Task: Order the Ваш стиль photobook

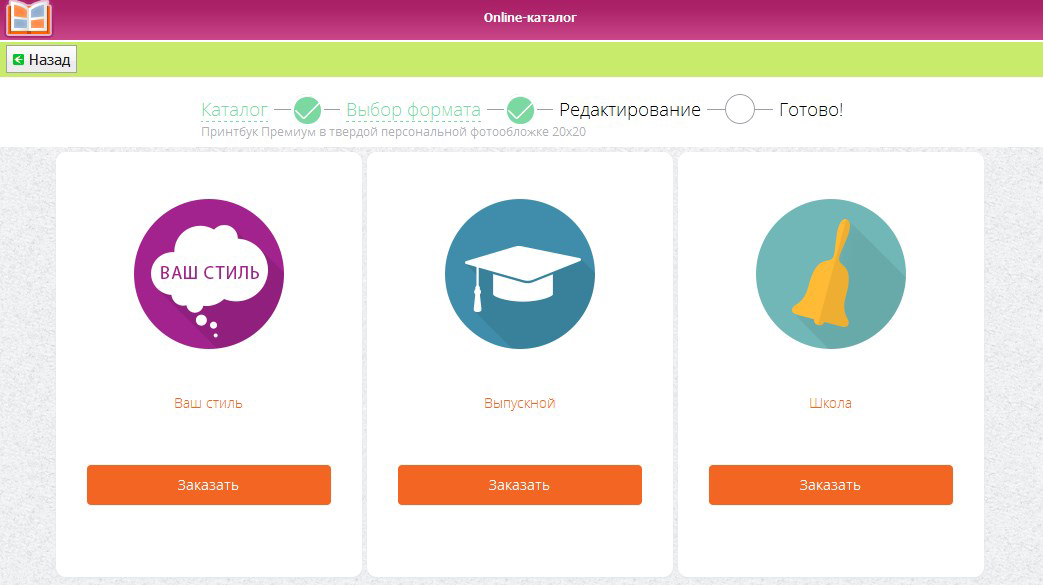Action: click(x=209, y=485)
